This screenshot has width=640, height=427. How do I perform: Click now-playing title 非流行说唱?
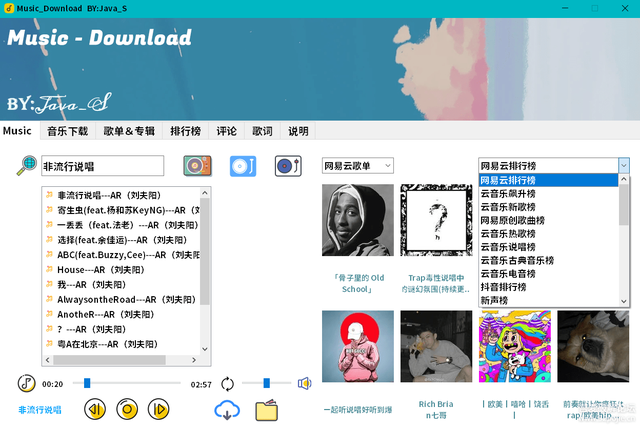(x=40, y=409)
